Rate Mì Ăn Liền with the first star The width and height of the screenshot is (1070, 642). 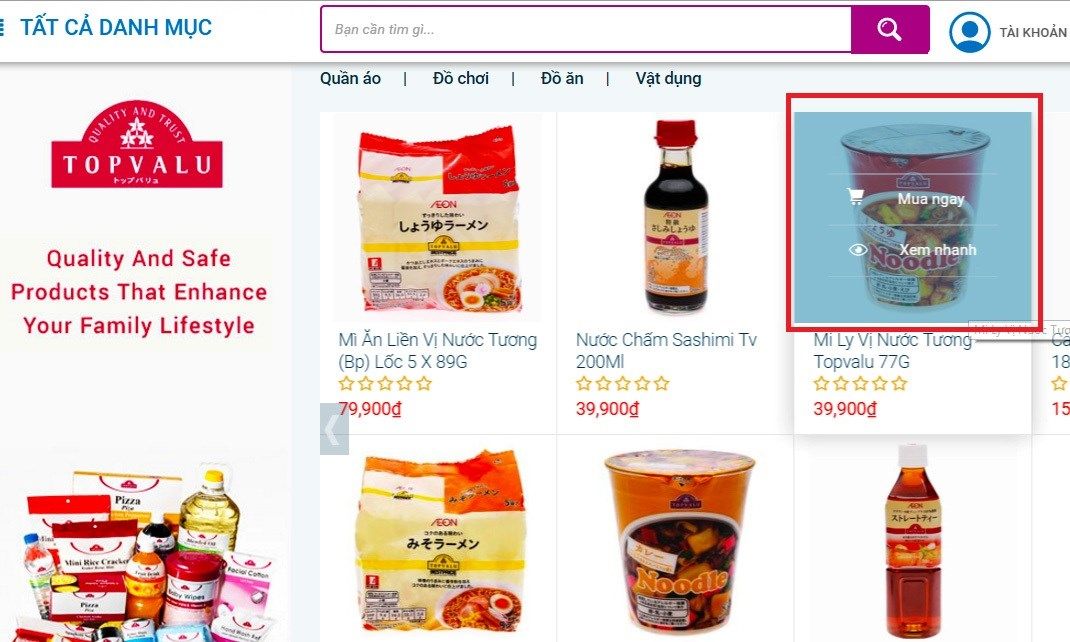click(x=346, y=383)
